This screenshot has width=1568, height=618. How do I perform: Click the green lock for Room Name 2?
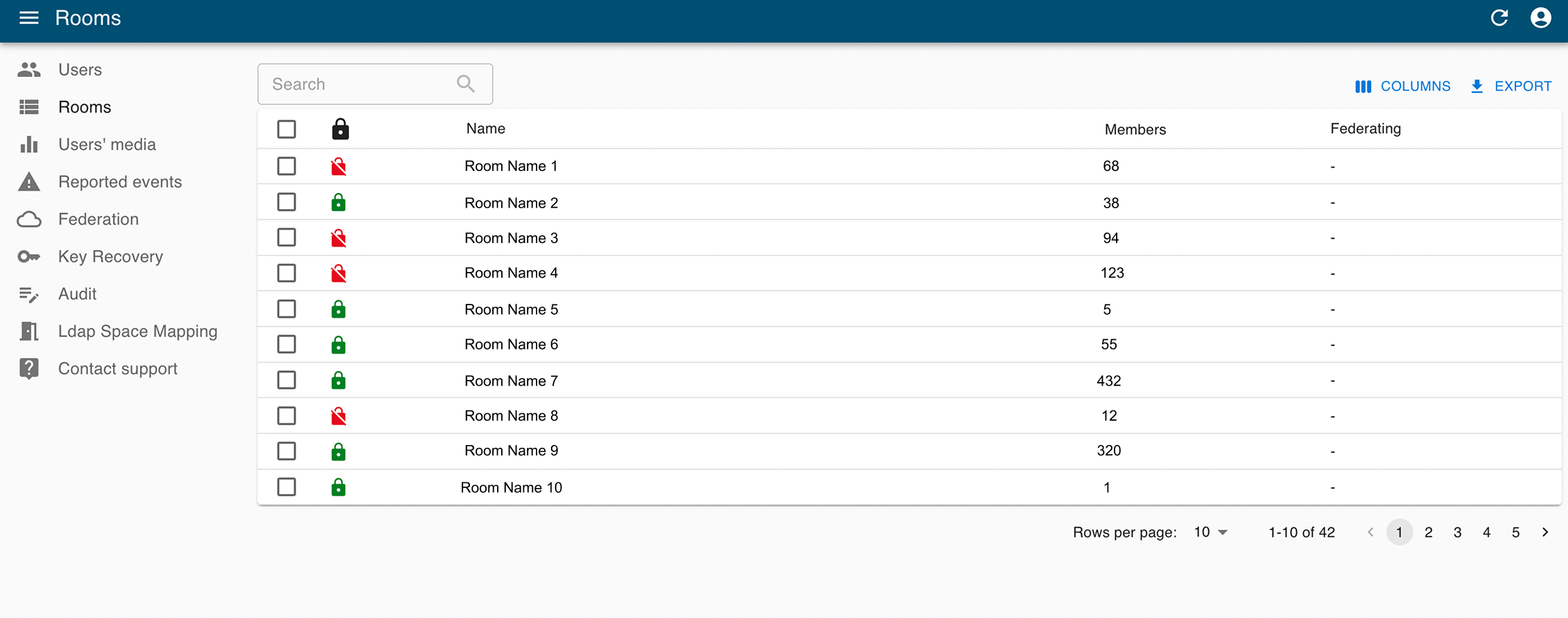[339, 203]
